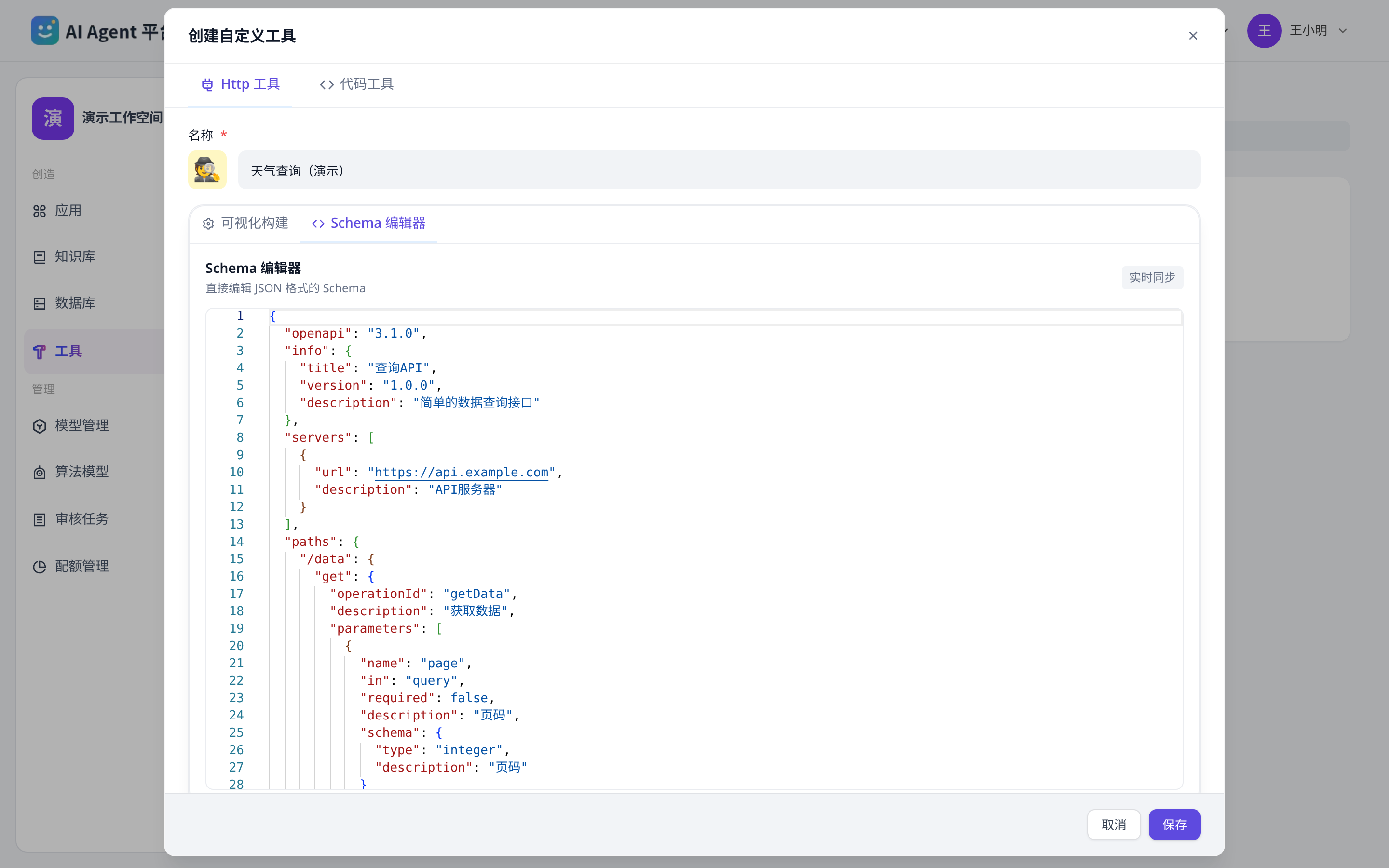The image size is (1389, 868).
Task: Click the purple 王 user avatar
Action: 1264,30
